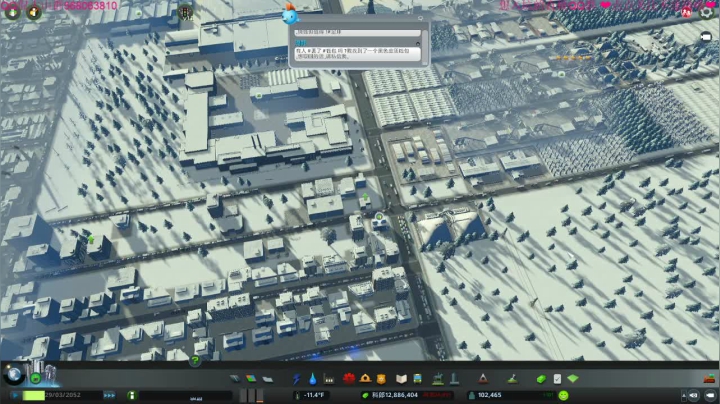
Task: Click the green milestones circle icon
Action: coord(35,378)
